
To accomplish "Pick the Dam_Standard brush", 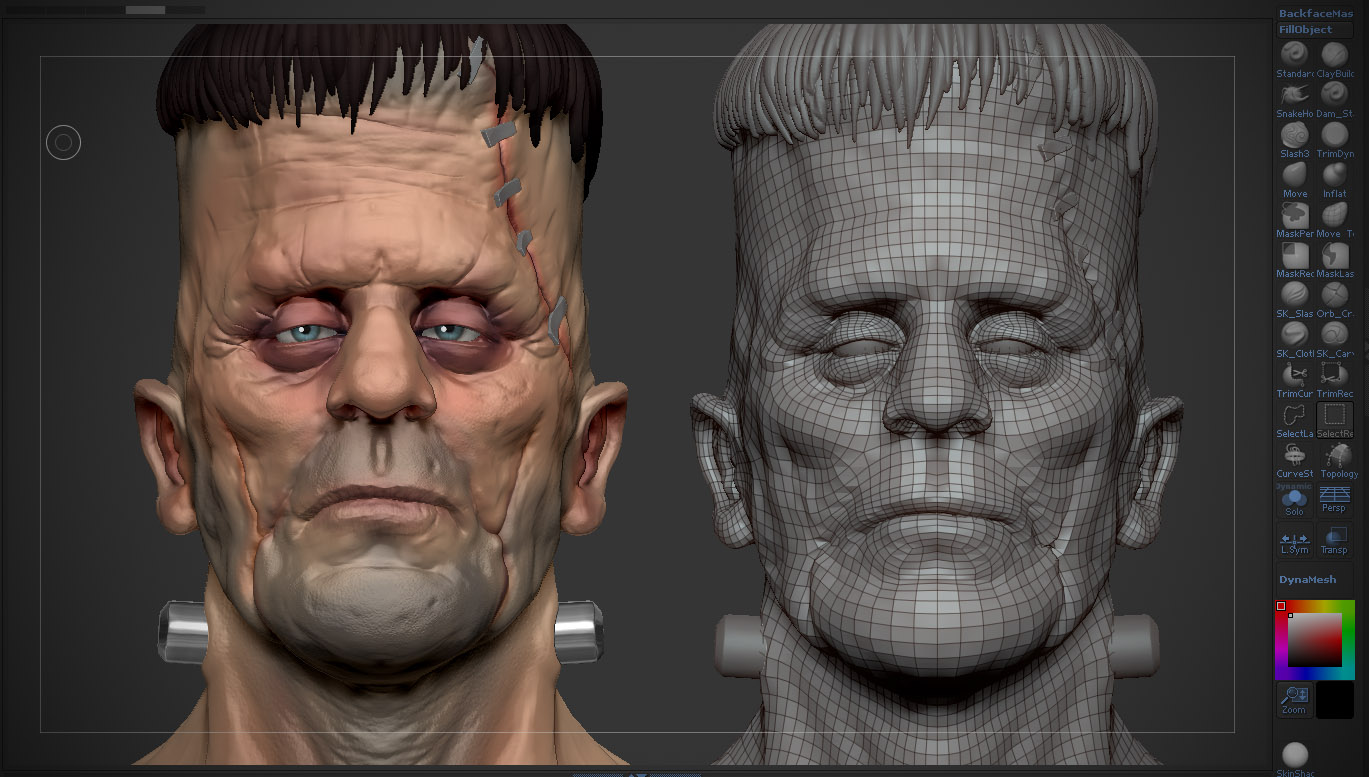I will (1335, 100).
